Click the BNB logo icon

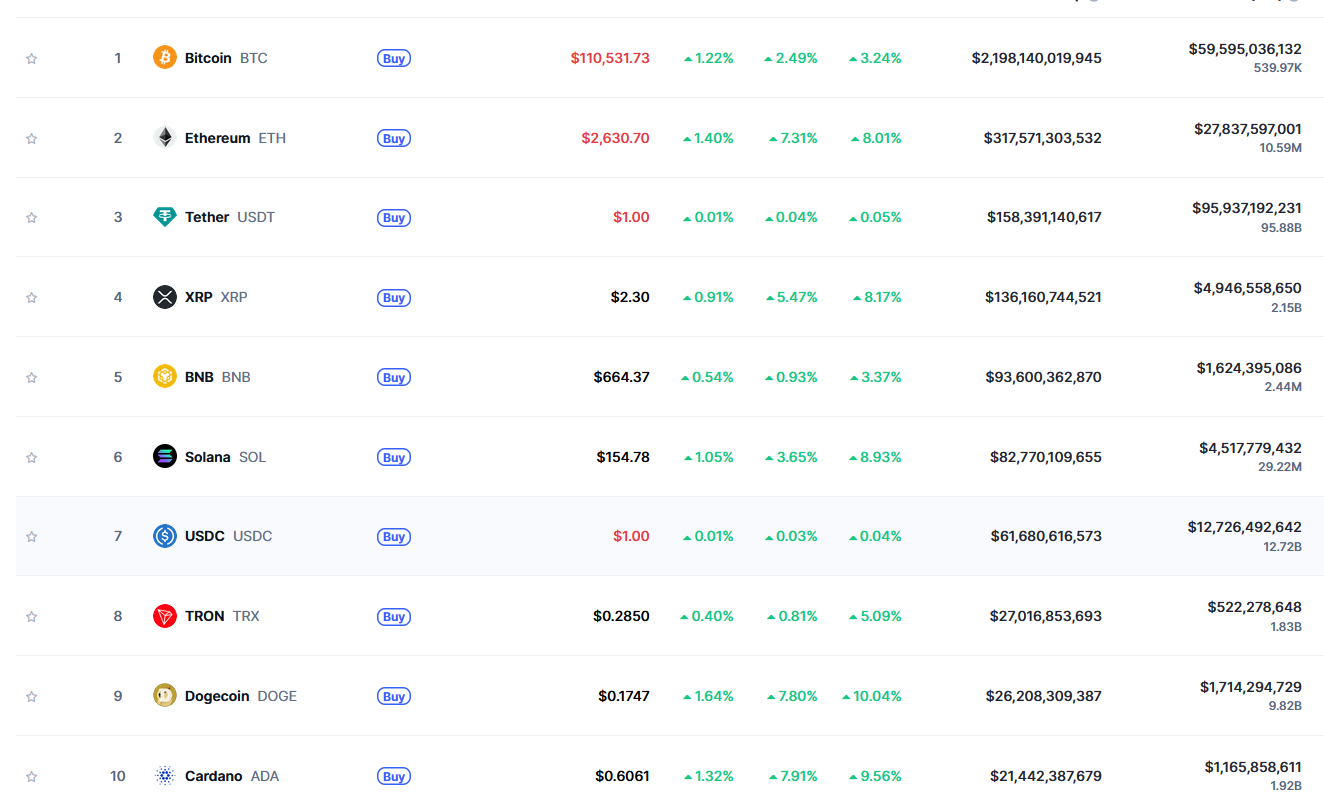coord(165,377)
